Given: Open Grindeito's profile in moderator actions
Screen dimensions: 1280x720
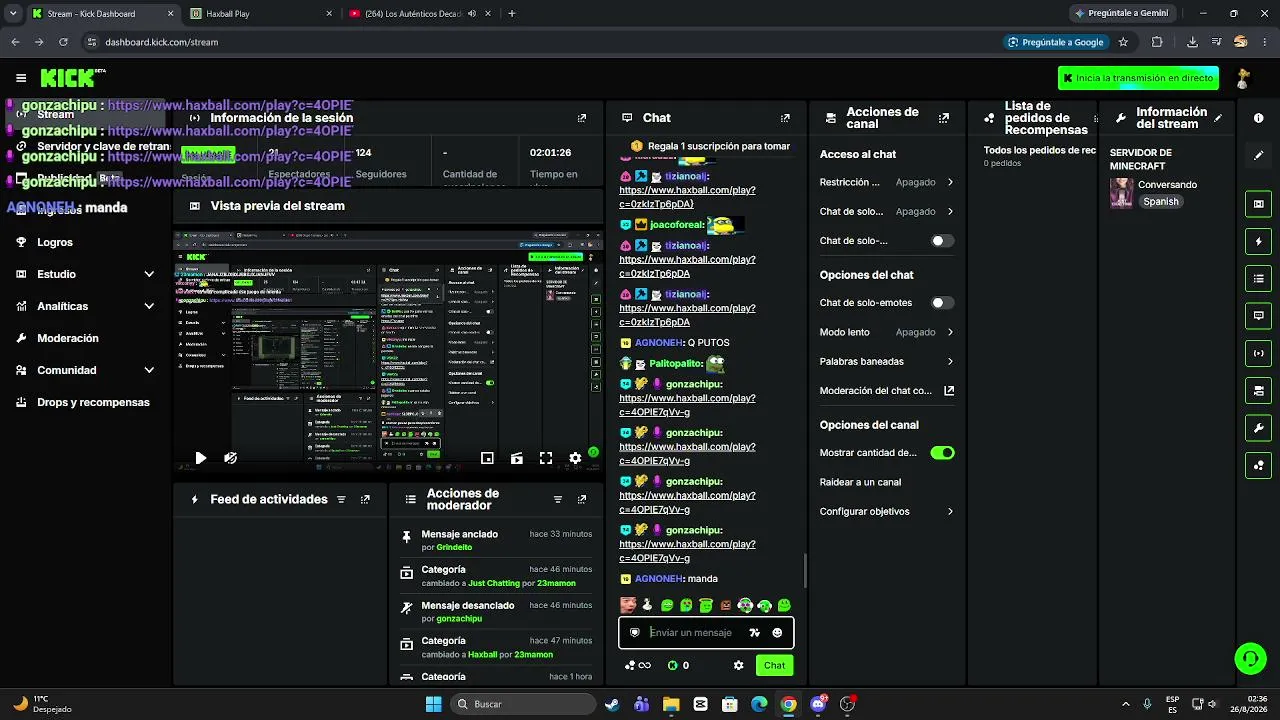Looking at the screenshot, I should (x=454, y=548).
